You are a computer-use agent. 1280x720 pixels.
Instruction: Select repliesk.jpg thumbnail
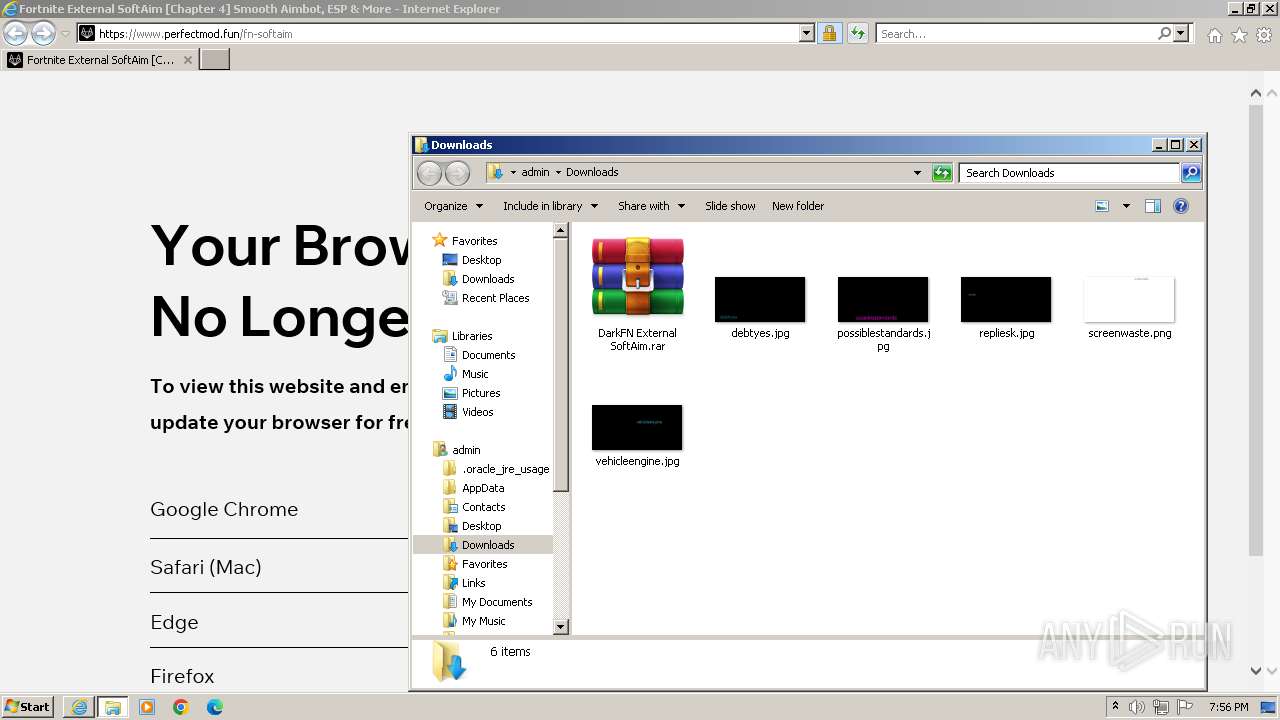(1006, 300)
